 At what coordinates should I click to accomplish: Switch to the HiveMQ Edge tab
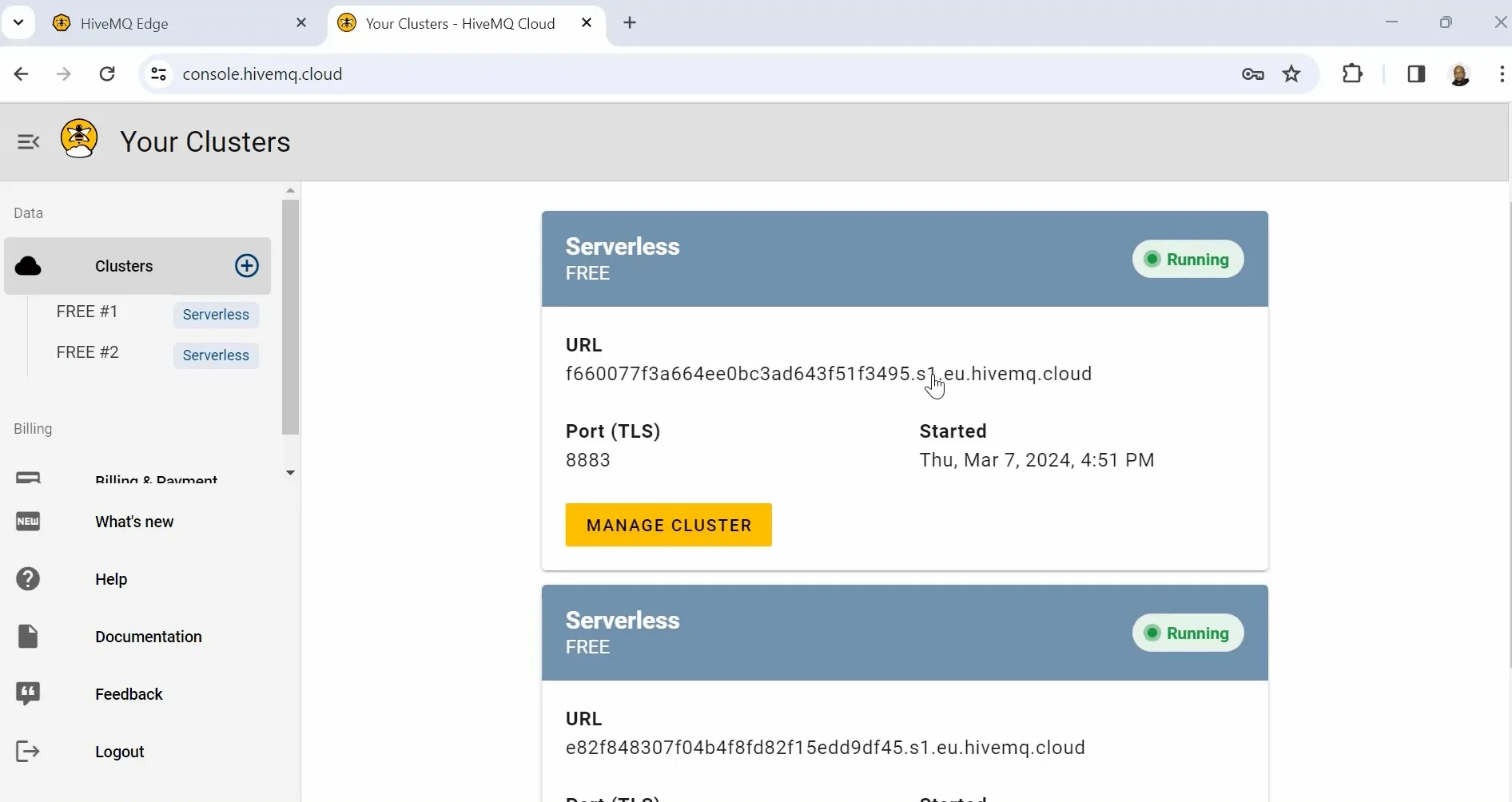coord(180,23)
